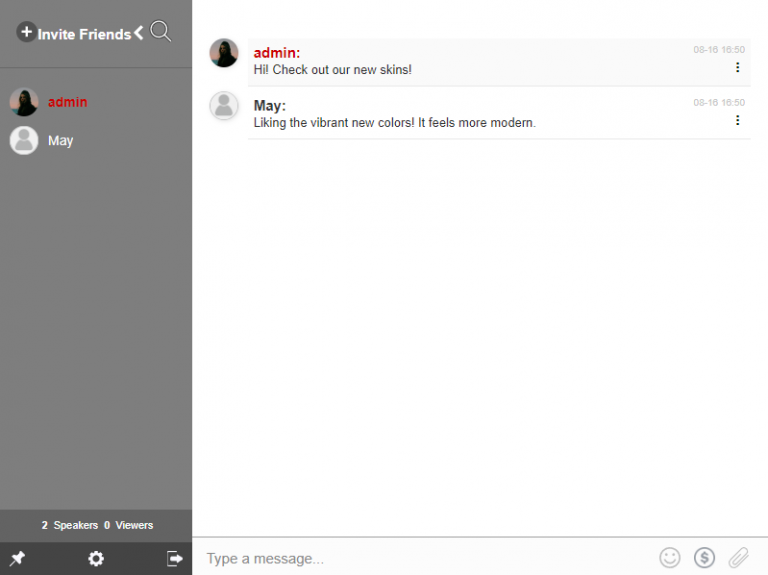Viewport: 768px width, 575px height.
Task: Click the pin icon in bottom bar
Action: (17, 559)
